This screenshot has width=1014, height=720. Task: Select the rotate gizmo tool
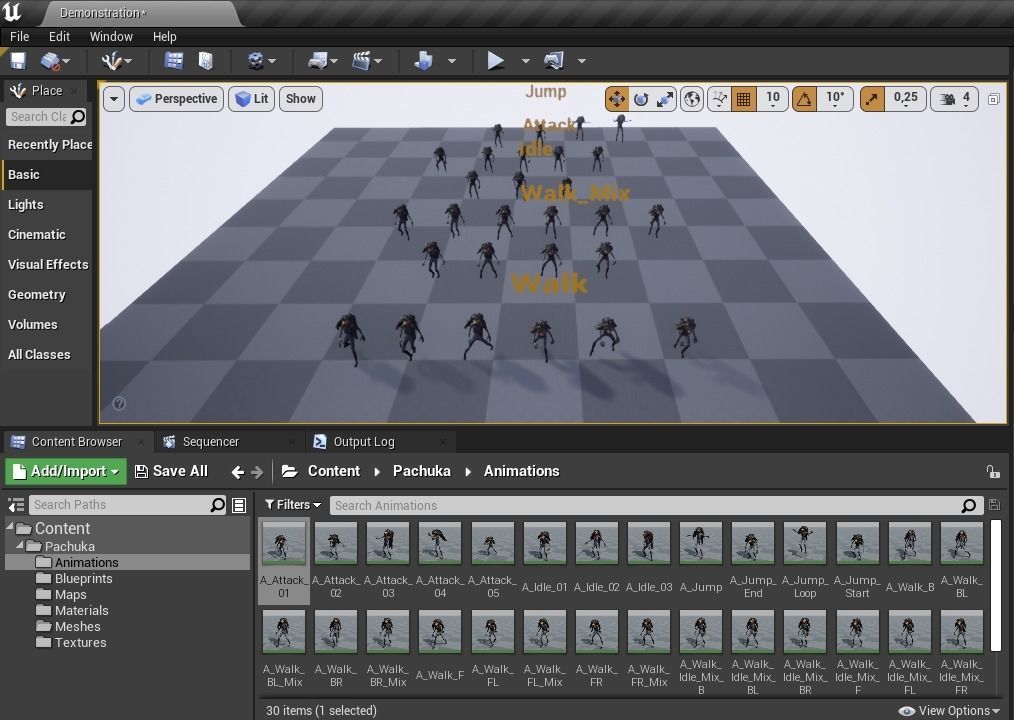[x=641, y=99]
